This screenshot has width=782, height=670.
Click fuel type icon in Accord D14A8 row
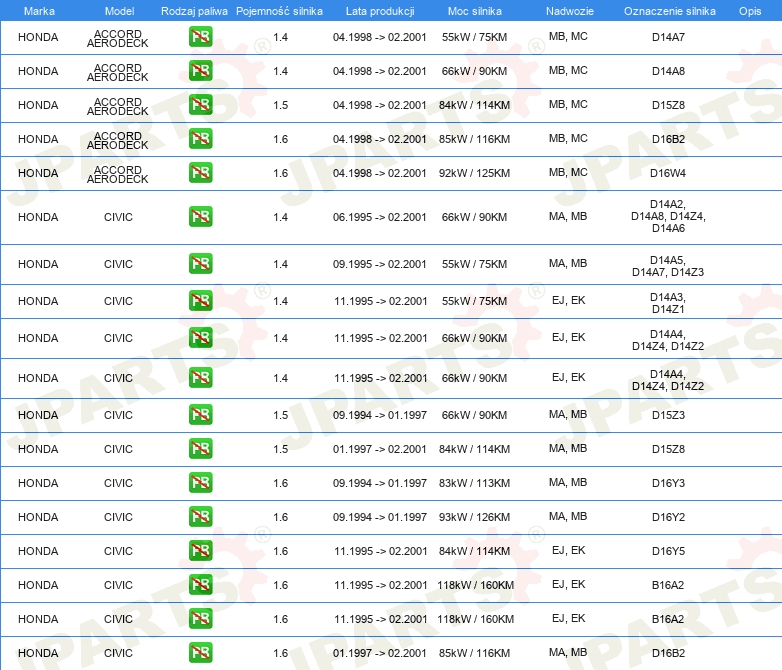coord(200,71)
